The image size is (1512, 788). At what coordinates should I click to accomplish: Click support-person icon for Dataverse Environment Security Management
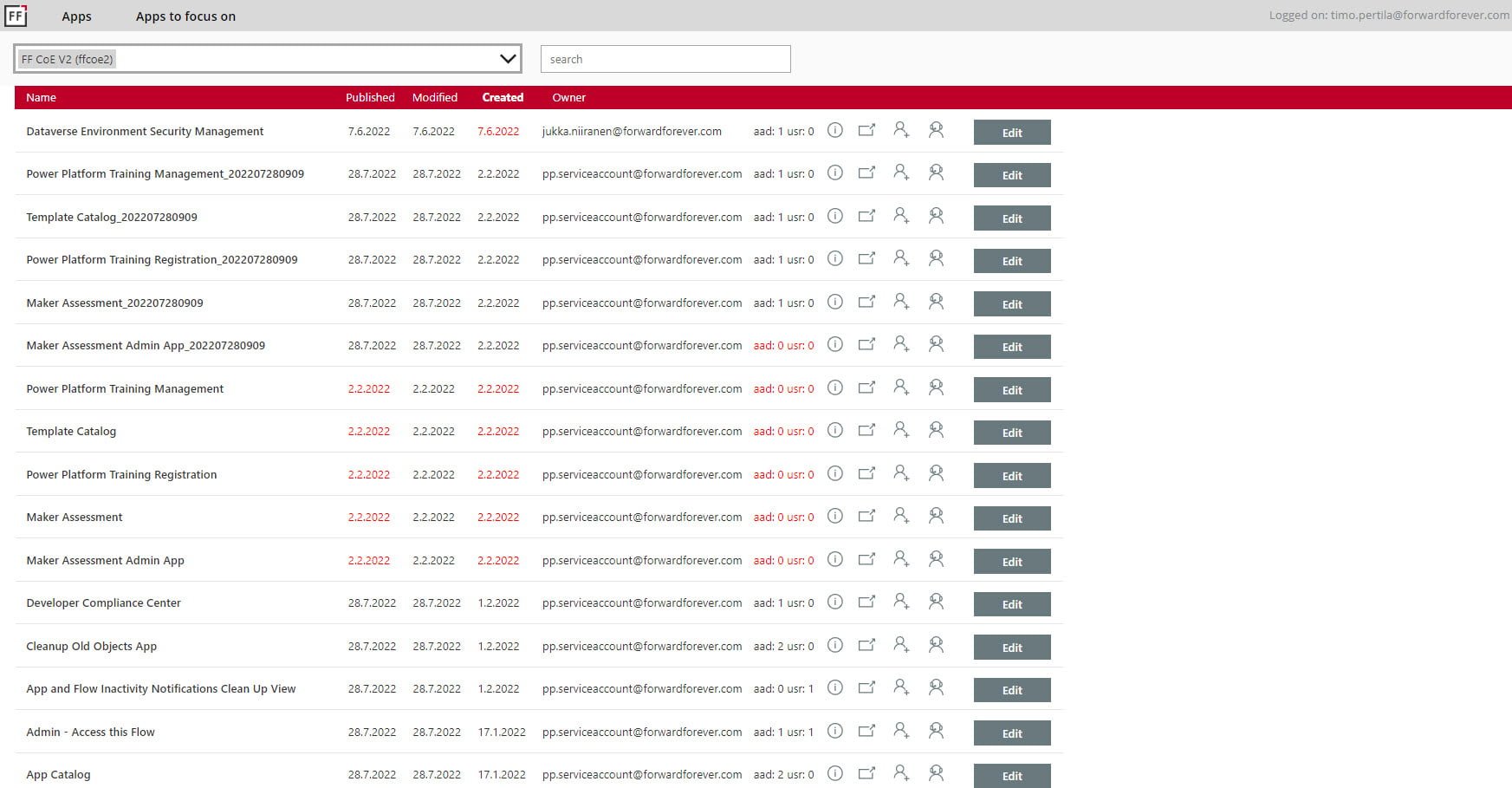(936, 130)
